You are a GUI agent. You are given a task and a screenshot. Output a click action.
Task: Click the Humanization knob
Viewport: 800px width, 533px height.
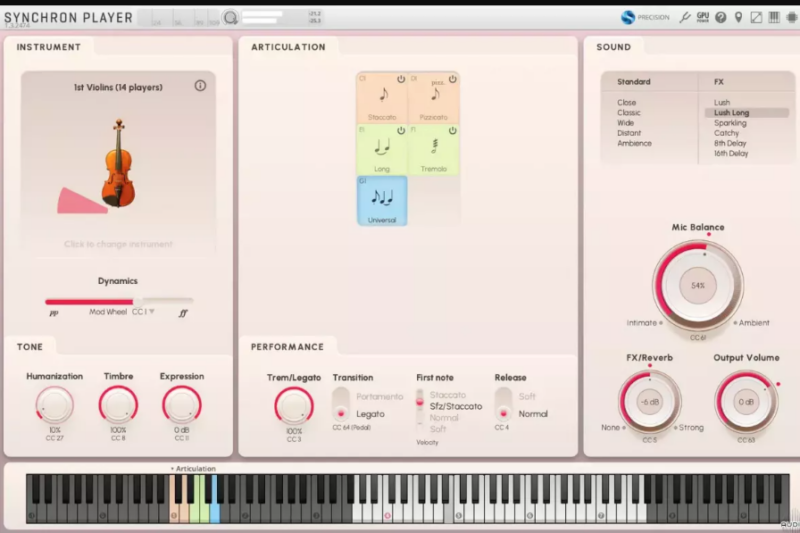click(x=55, y=404)
